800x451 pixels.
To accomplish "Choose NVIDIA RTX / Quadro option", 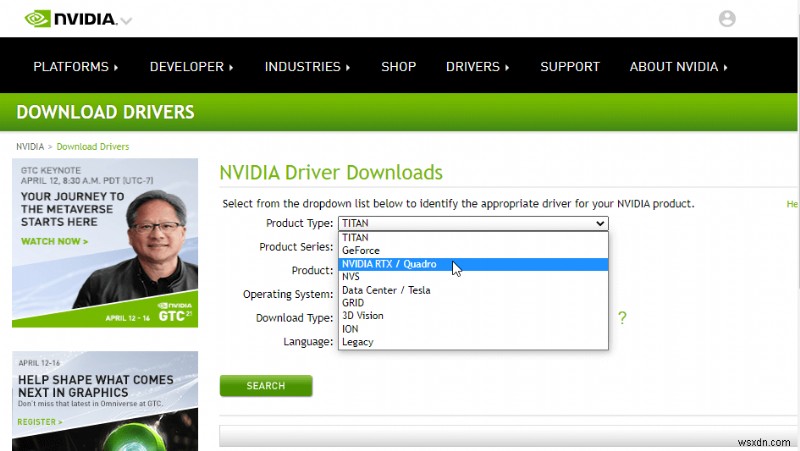I will (473, 264).
